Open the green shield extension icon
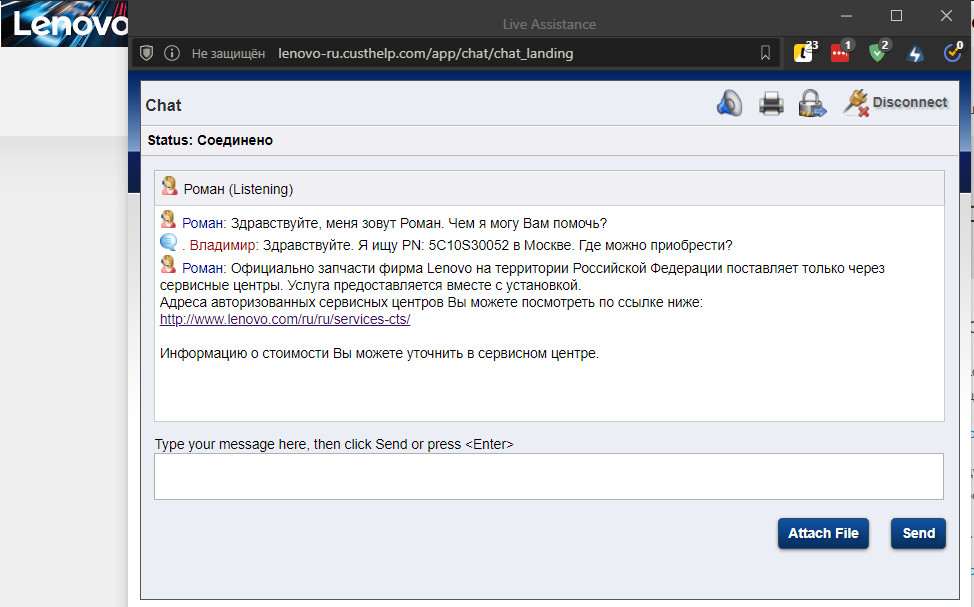This screenshot has width=974, height=607. [877, 53]
